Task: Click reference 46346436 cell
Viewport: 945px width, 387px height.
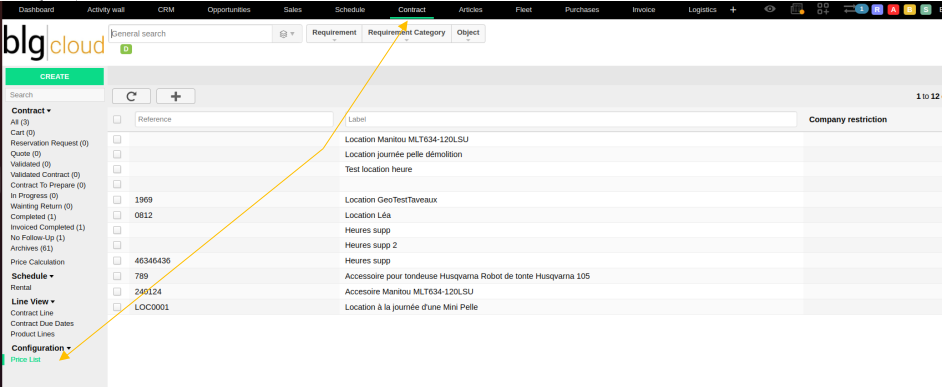Action: [152, 261]
